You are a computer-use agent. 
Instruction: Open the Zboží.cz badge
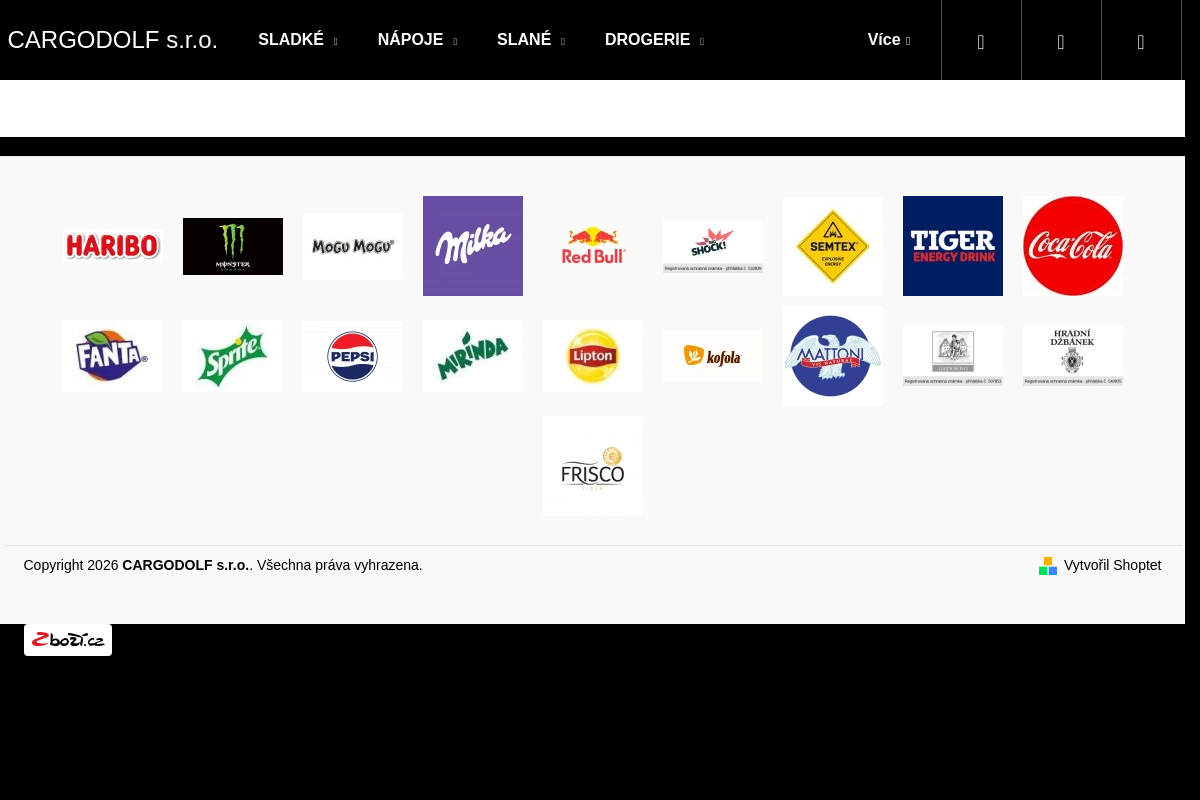point(68,640)
